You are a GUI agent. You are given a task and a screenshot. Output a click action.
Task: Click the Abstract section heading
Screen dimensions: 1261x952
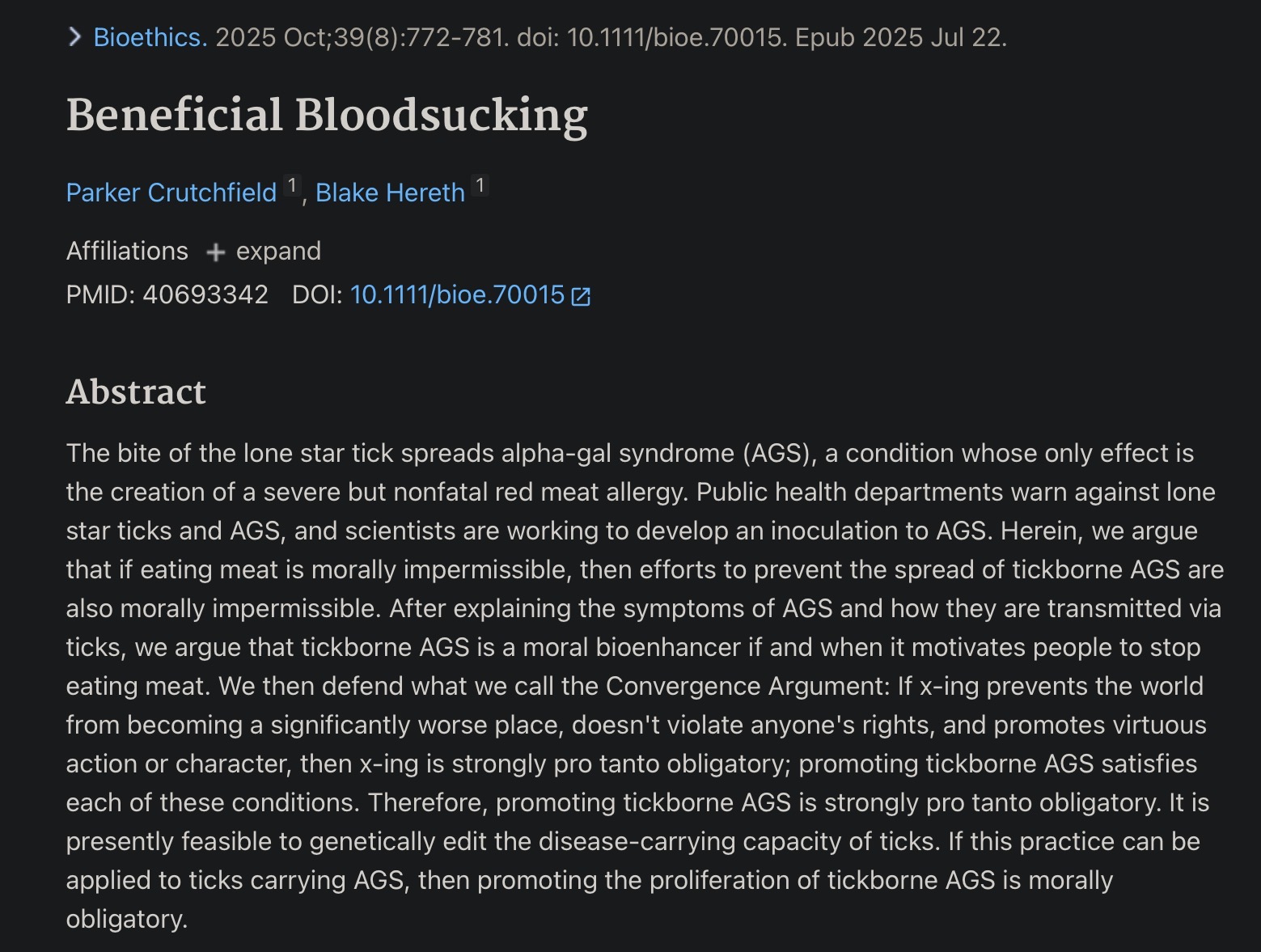[136, 392]
